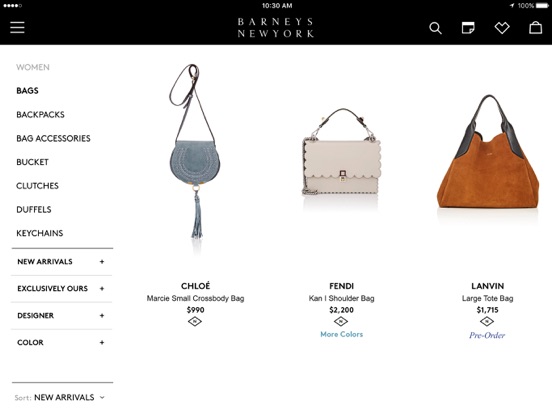This screenshot has width=552, height=414.
Task: Open the shopping bag icon
Action: tap(535, 27)
